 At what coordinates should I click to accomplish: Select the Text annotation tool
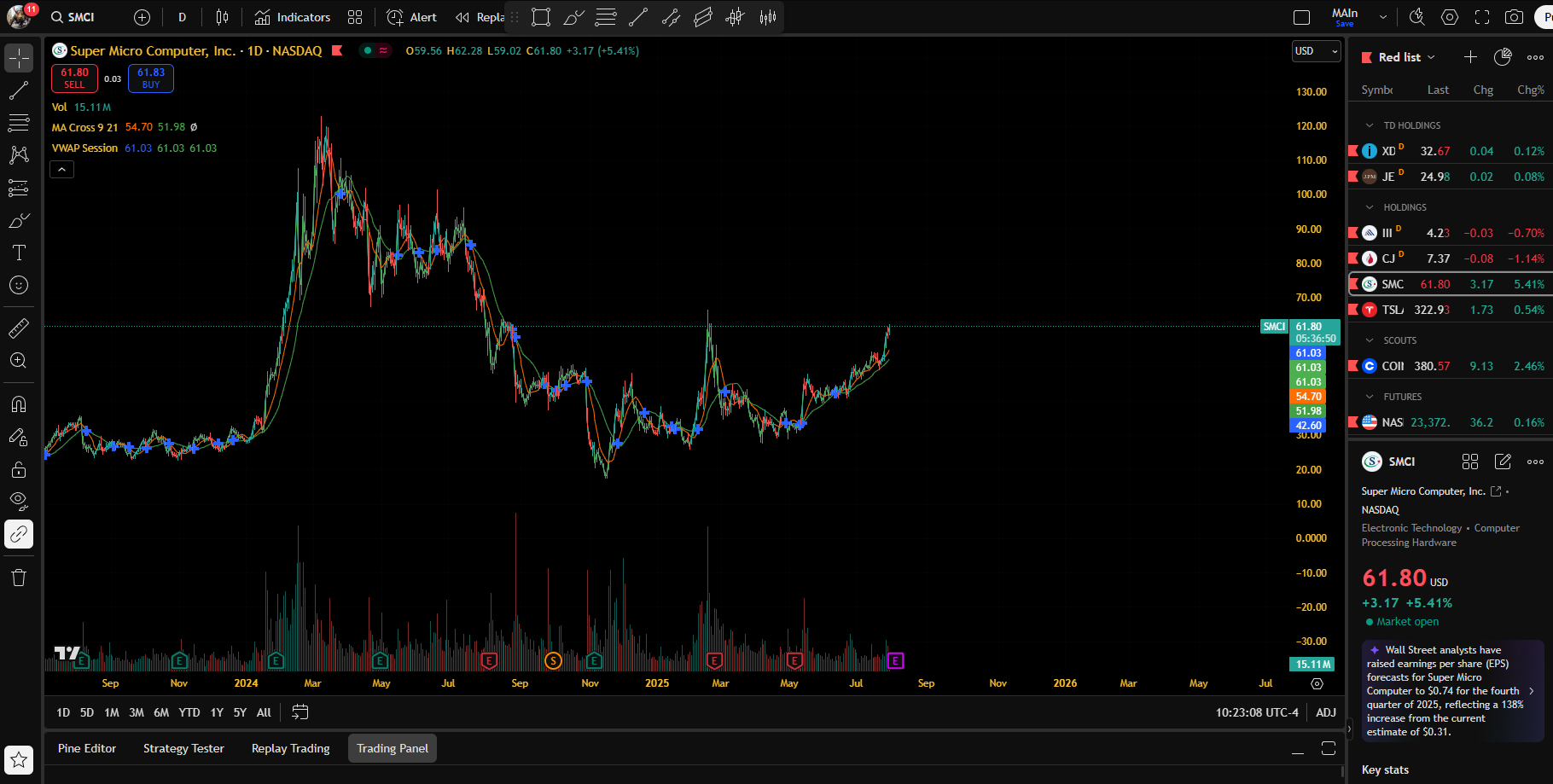(19, 253)
